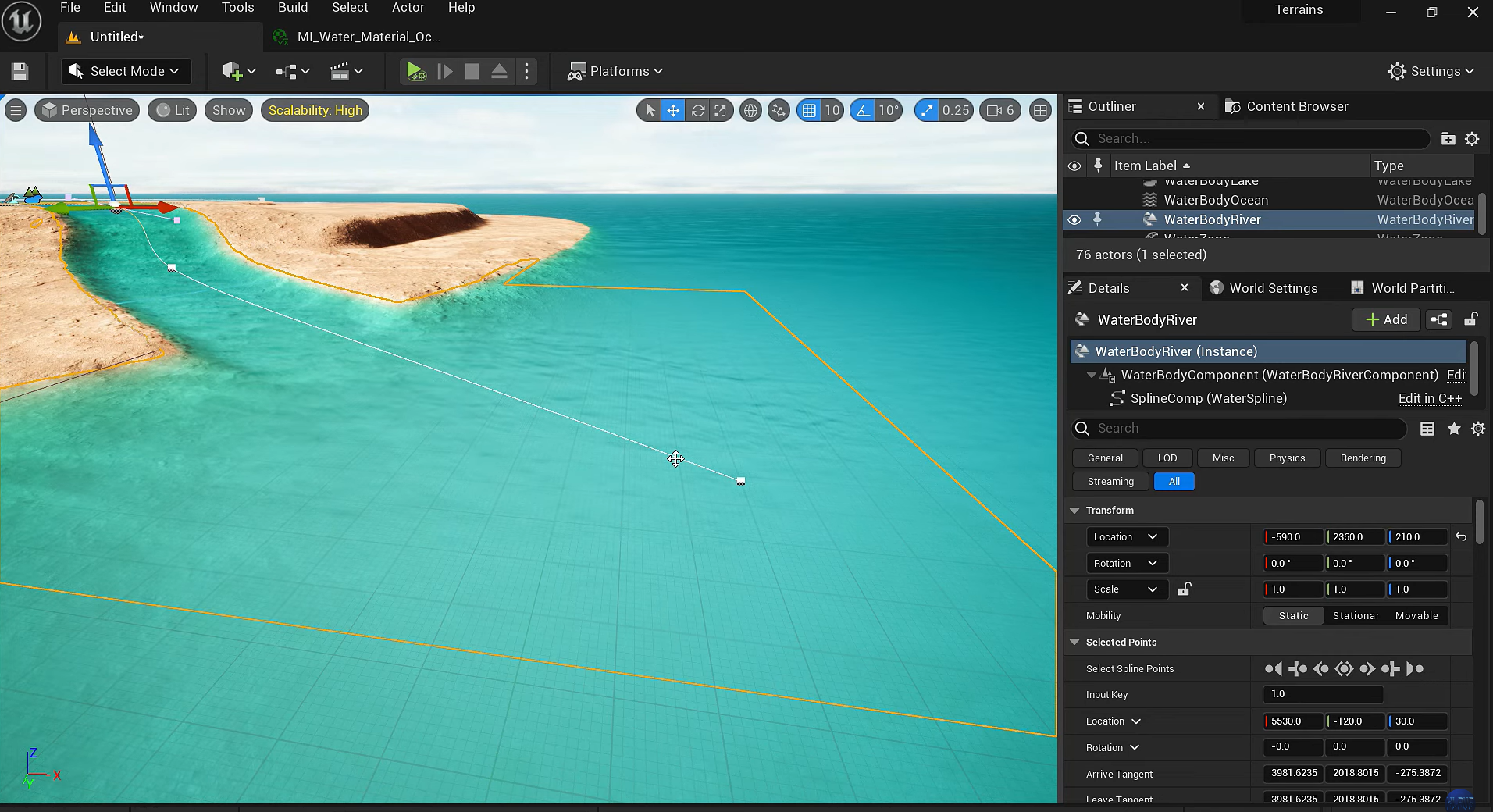This screenshot has width=1493, height=812.
Task: Switch to the World Settings tab
Action: (x=1273, y=288)
